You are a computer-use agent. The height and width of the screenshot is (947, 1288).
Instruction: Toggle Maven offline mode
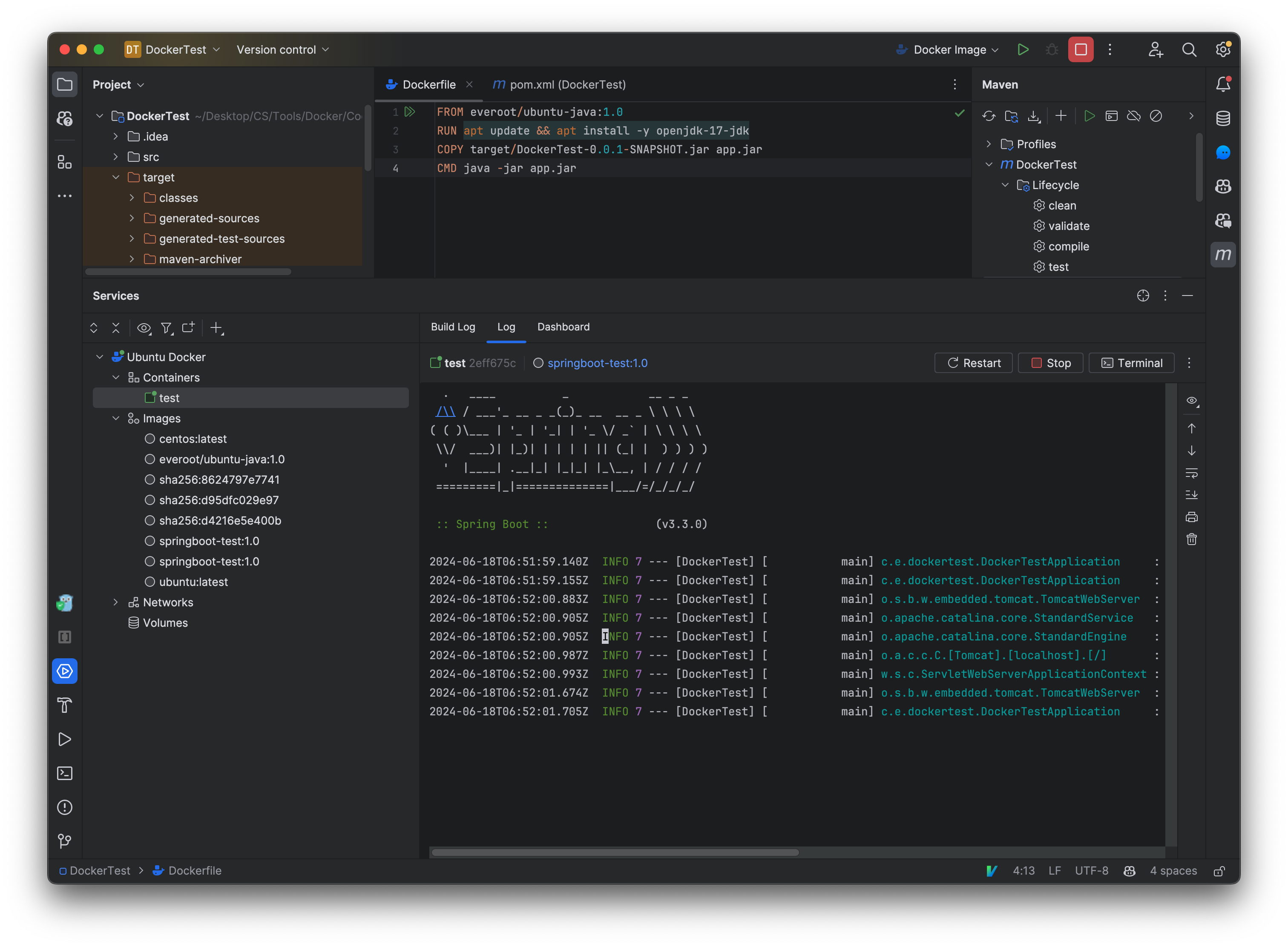(x=1134, y=116)
